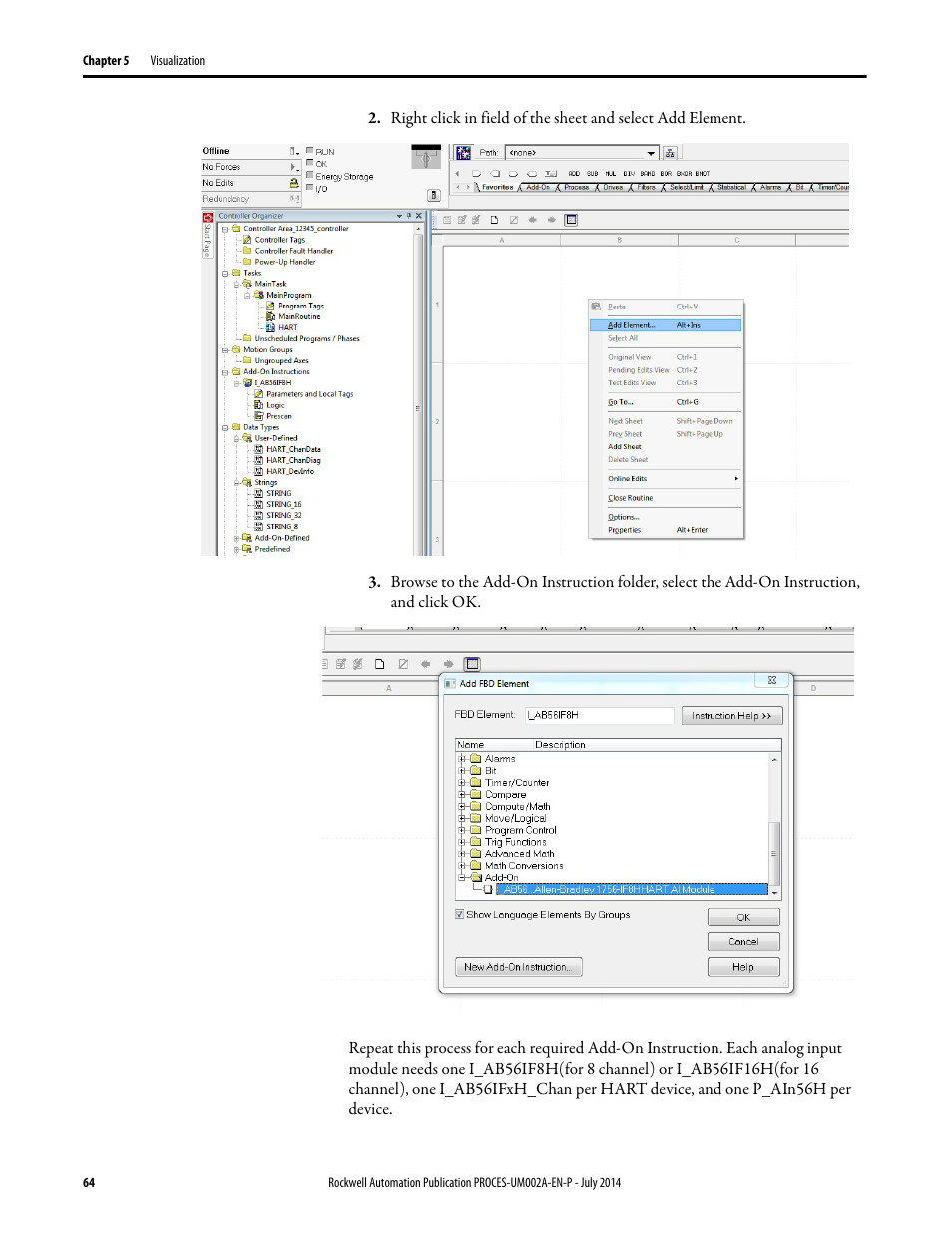Click the RUN status indicator box

point(310,151)
